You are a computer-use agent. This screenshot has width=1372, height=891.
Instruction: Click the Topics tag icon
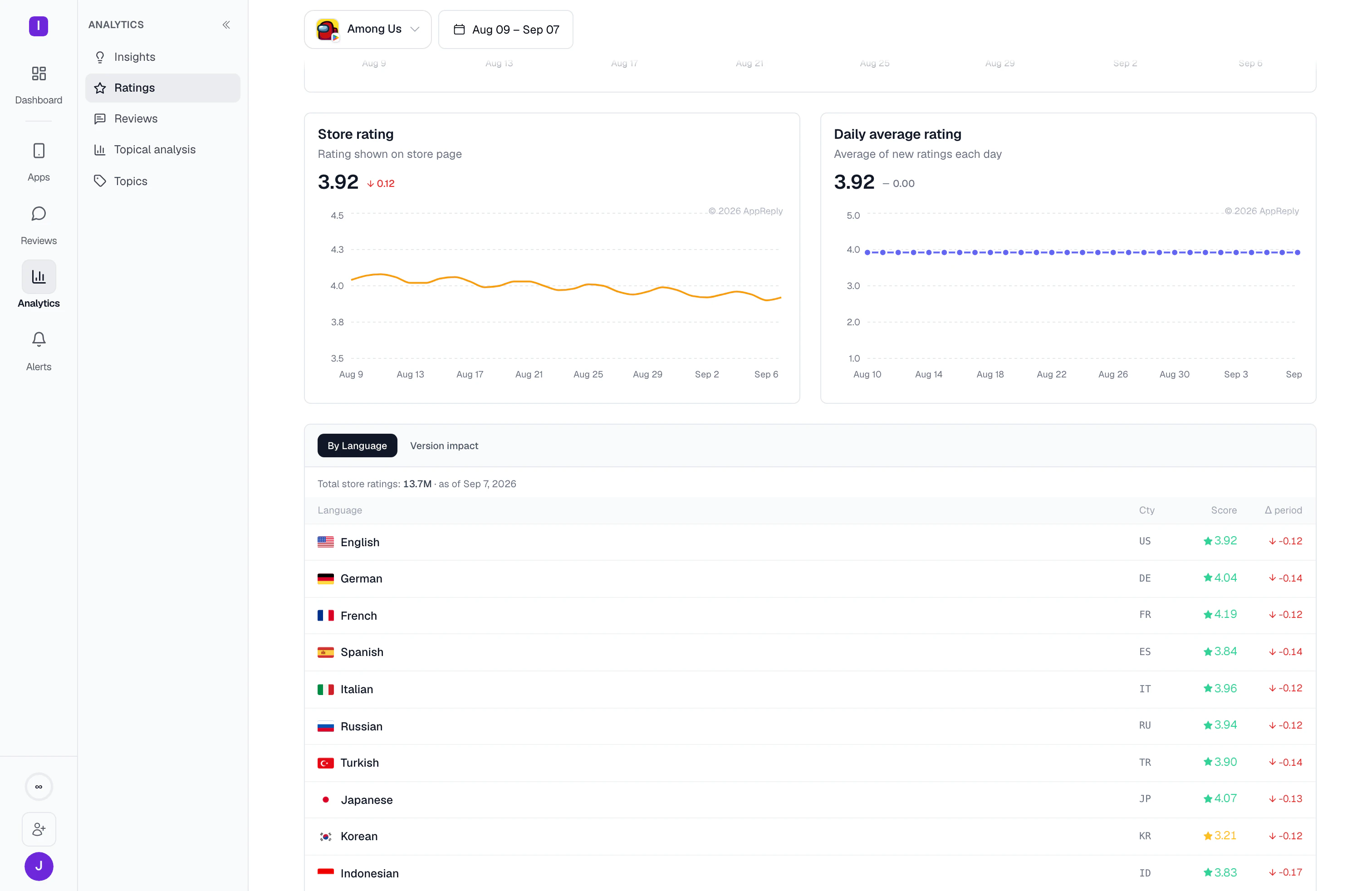pos(100,181)
